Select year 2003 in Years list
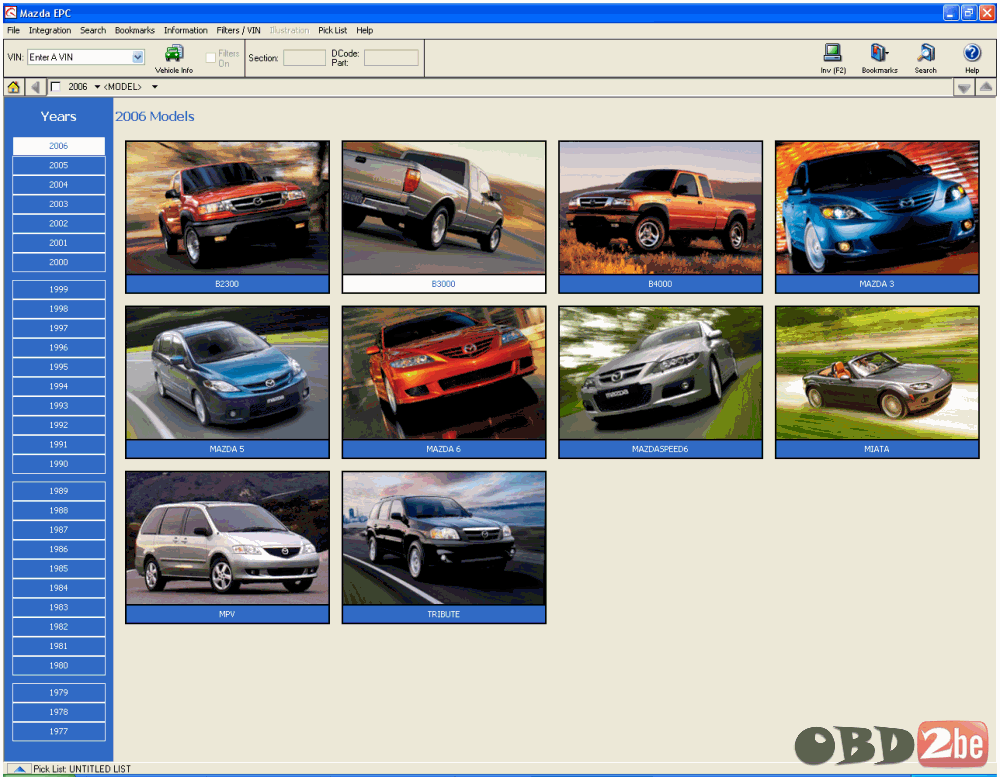The height and width of the screenshot is (777, 1000). [59, 204]
